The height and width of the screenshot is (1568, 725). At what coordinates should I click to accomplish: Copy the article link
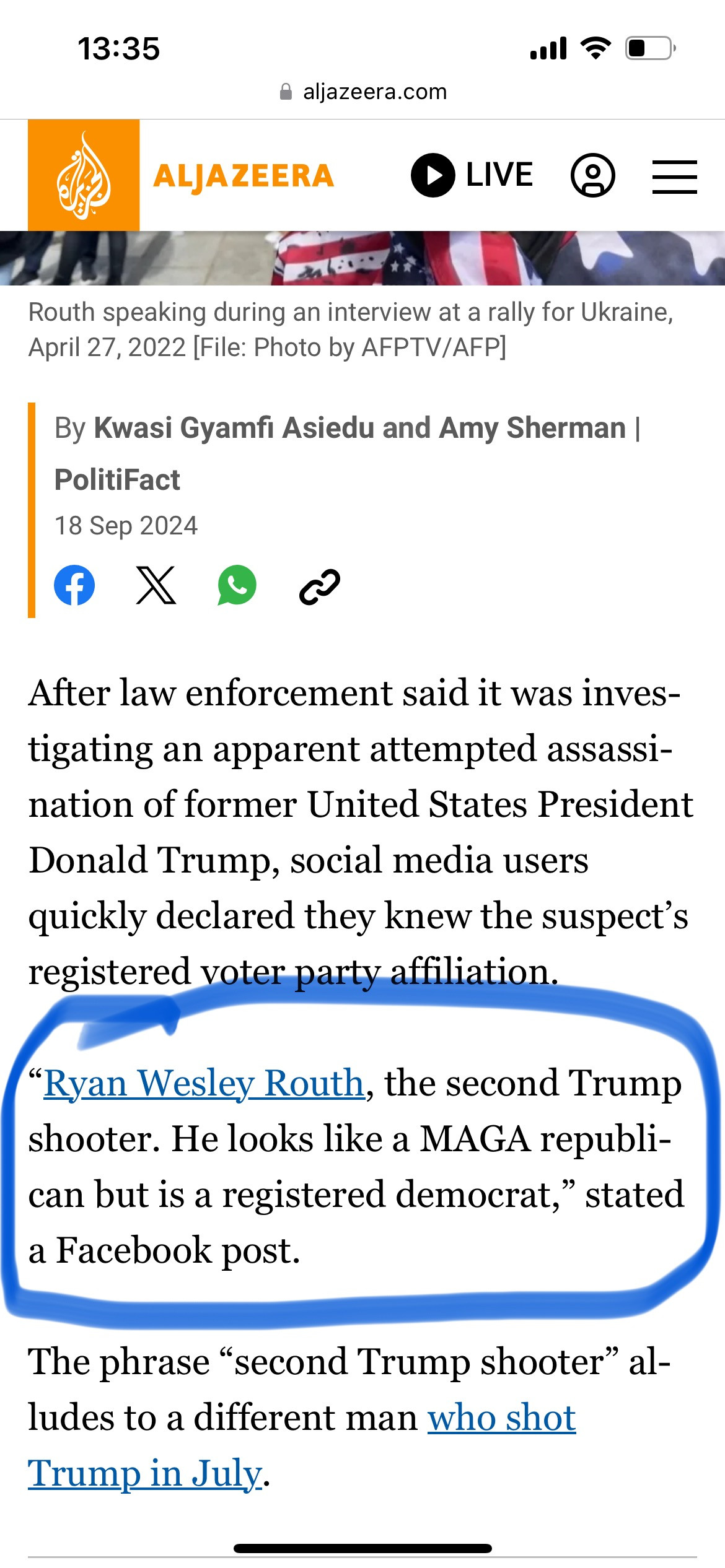coord(319,586)
